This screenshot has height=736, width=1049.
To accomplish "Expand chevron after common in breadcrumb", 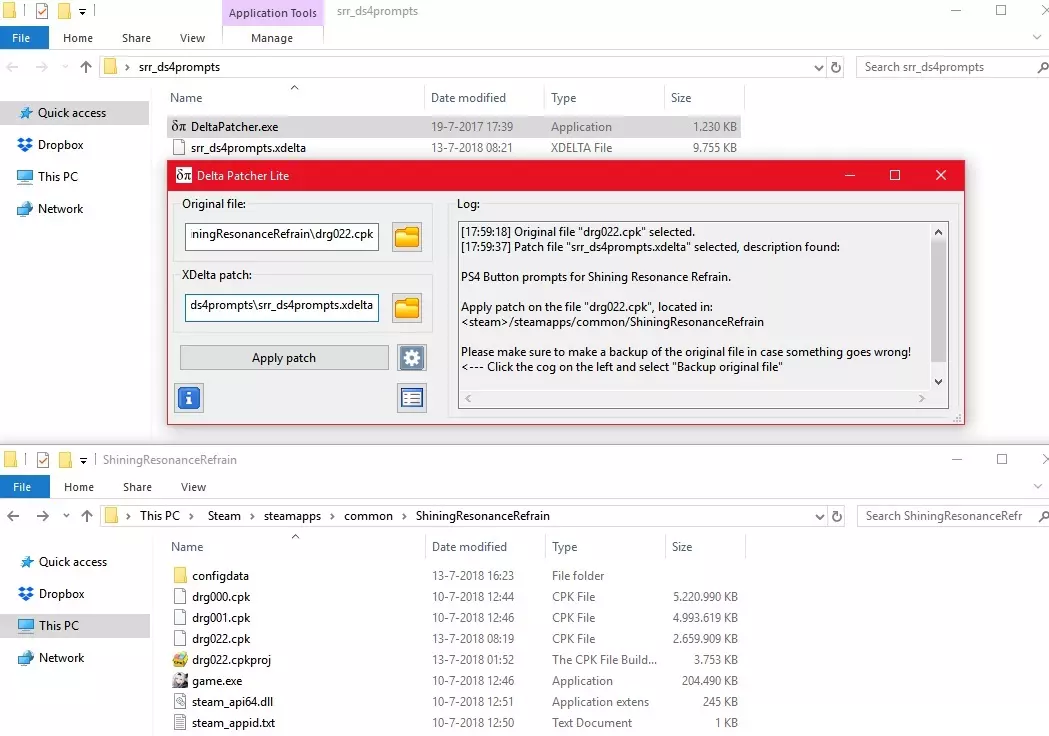I will [x=404, y=516].
